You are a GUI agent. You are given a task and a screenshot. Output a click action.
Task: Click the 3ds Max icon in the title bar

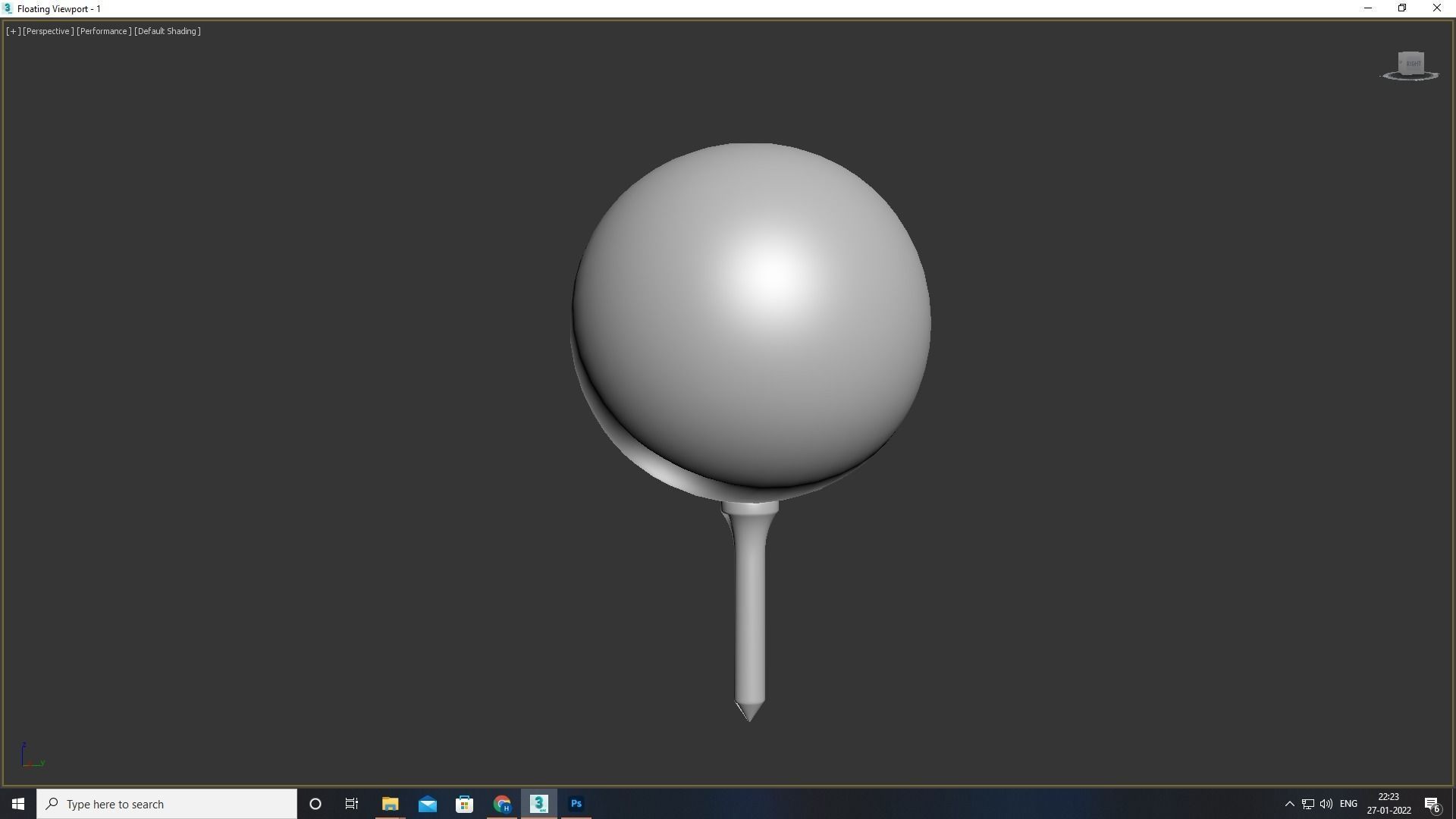pos(8,8)
